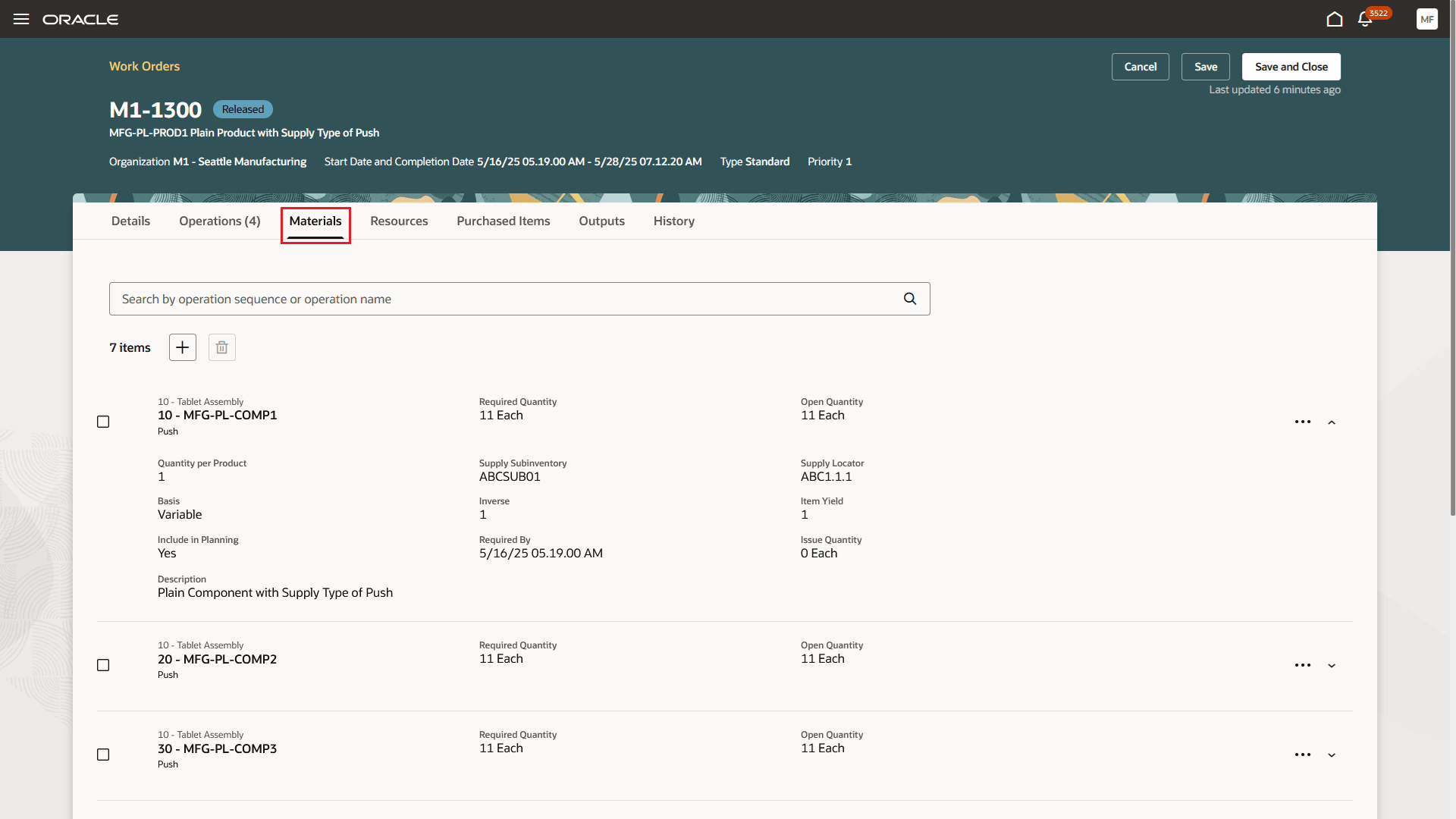The image size is (1456, 819).
Task: Click the search magnifier icon
Action: [910, 299]
